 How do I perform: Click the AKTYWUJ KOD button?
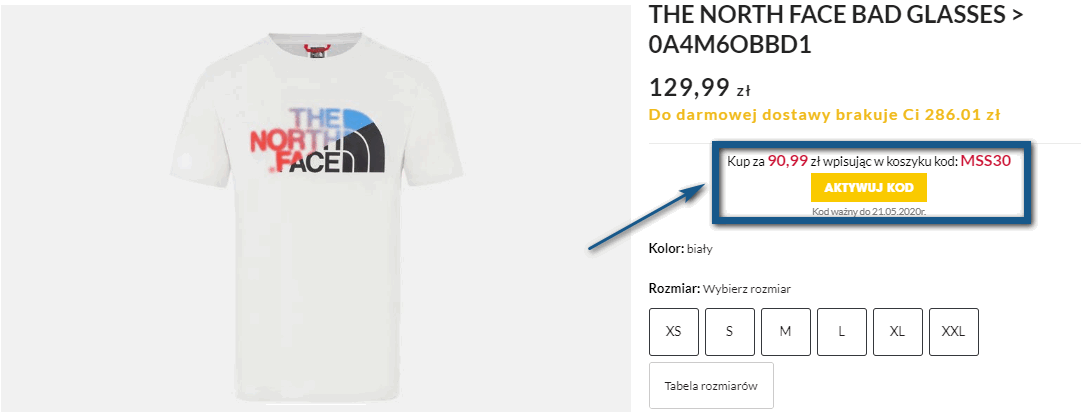pyautogui.click(x=869, y=188)
